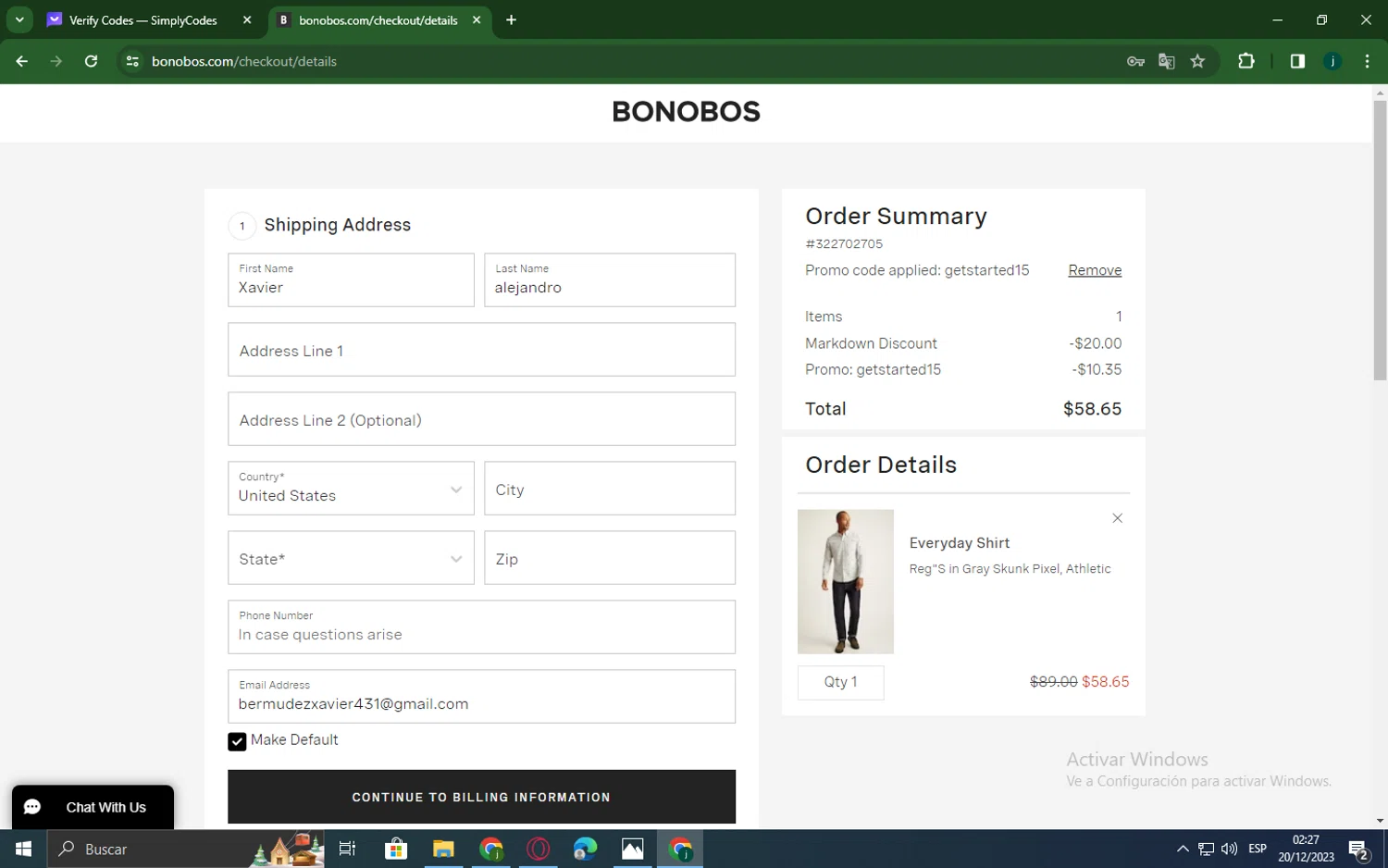
Task: Remove Everyday Shirt with X icon
Action: pos(1117,518)
